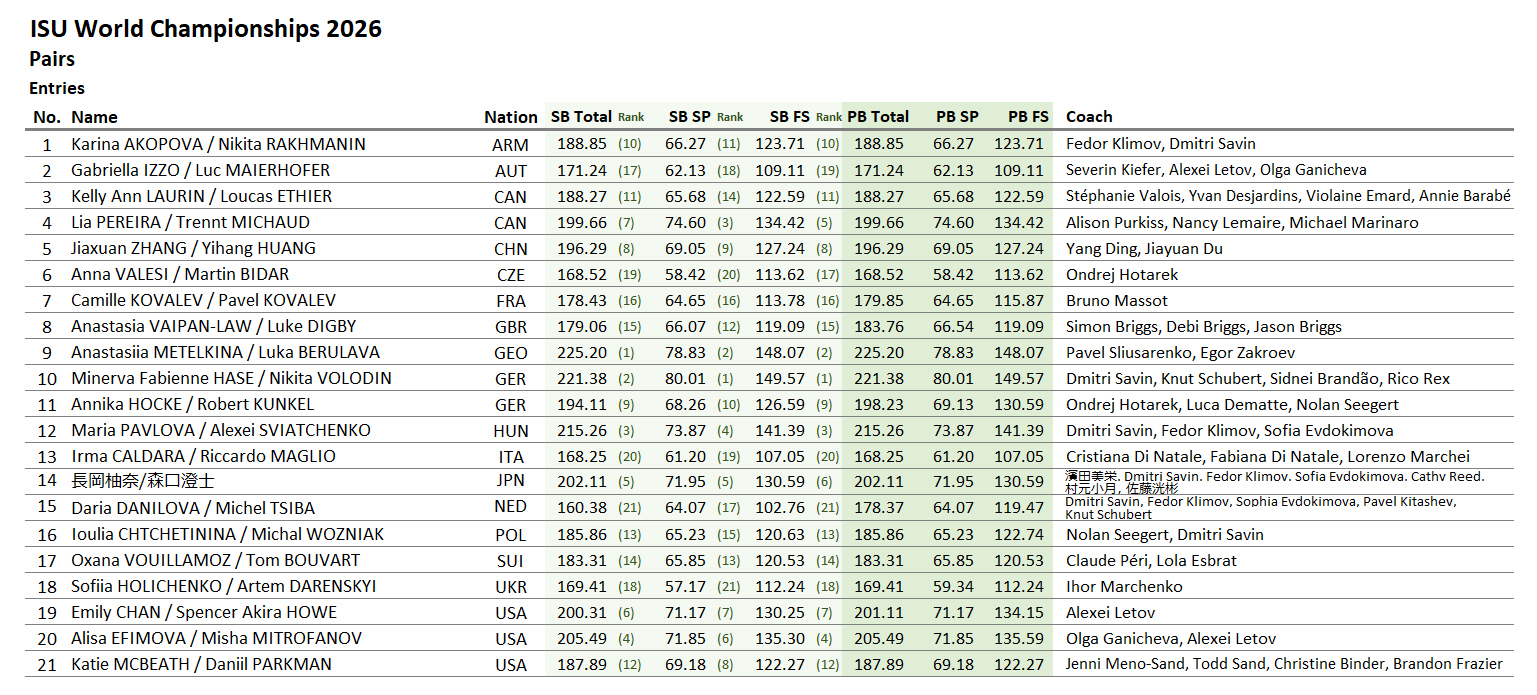This screenshot has width=1537, height=695.
Task: Open Lia PEREIRA / Trennt MICHAUD entry
Action: [x=190, y=222]
